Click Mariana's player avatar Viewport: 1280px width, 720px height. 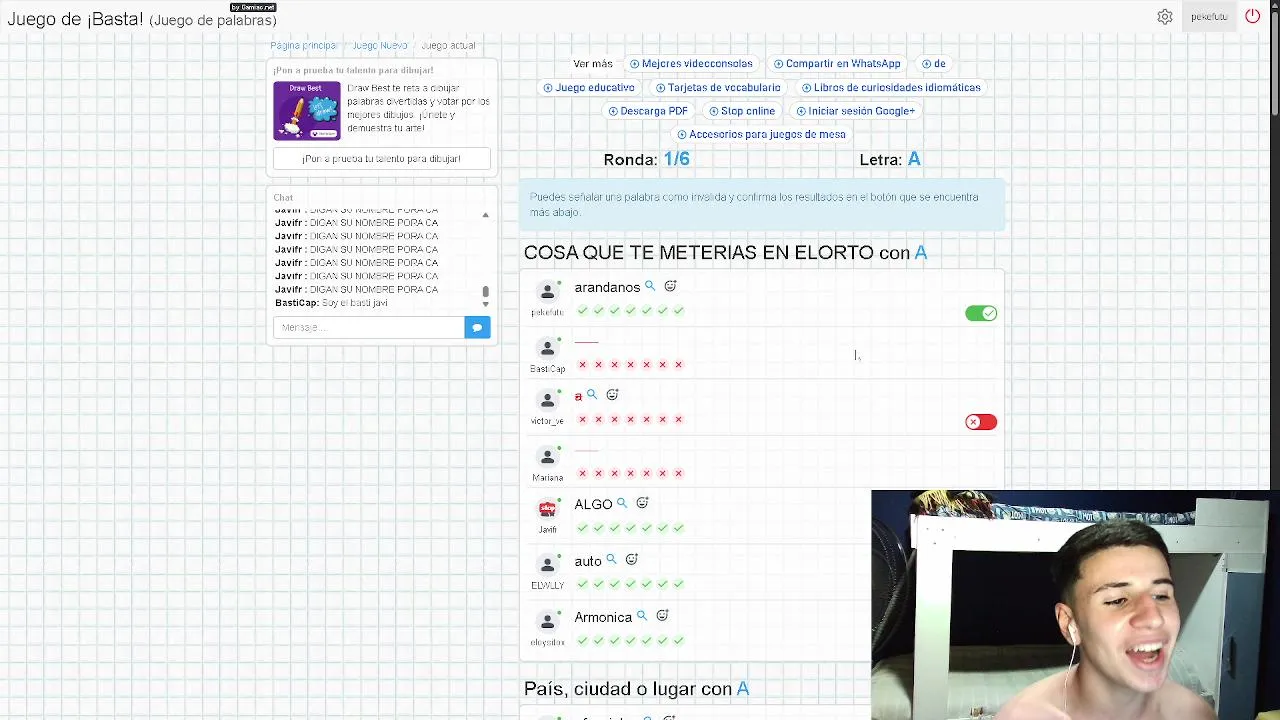tap(547, 458)
